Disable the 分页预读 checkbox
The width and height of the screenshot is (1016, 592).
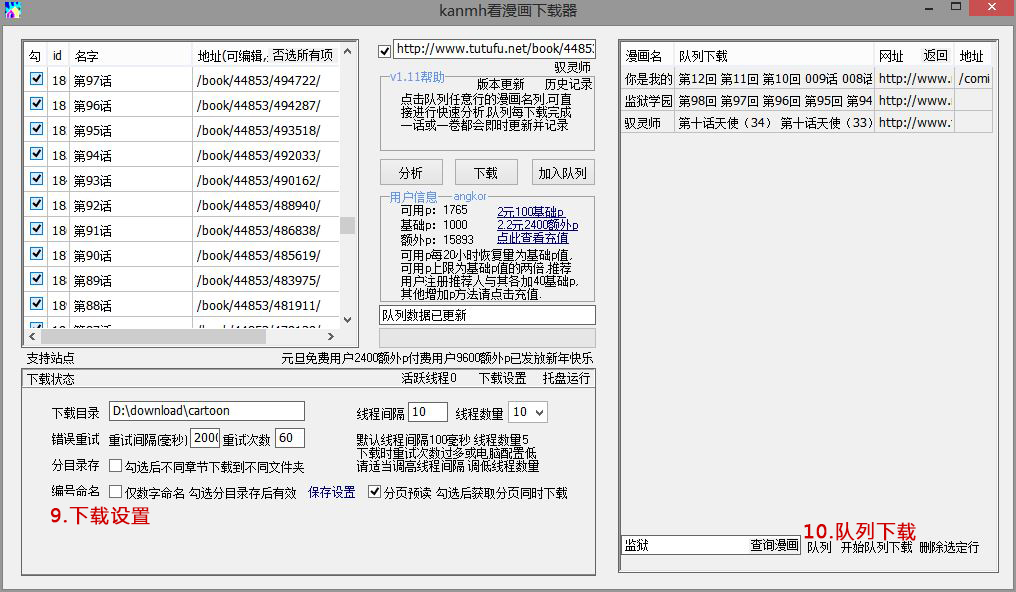point(375,492)
